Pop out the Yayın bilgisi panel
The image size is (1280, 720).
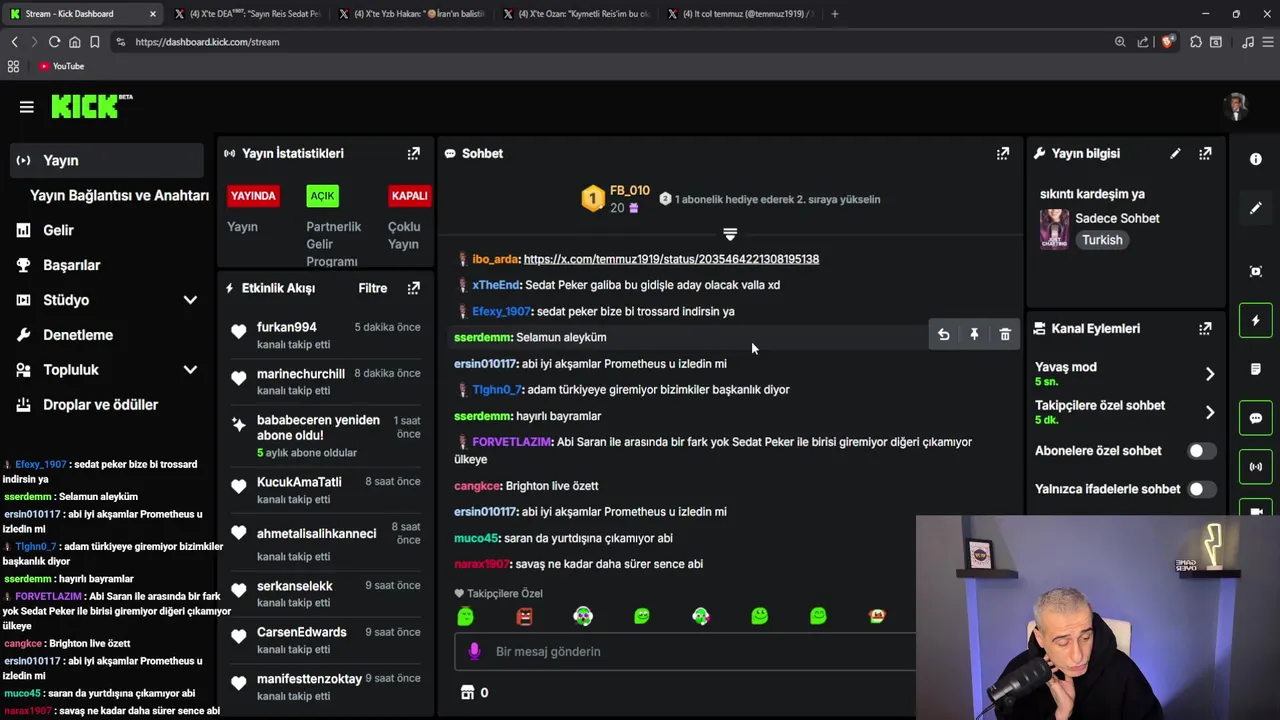tap(1205, 153)
